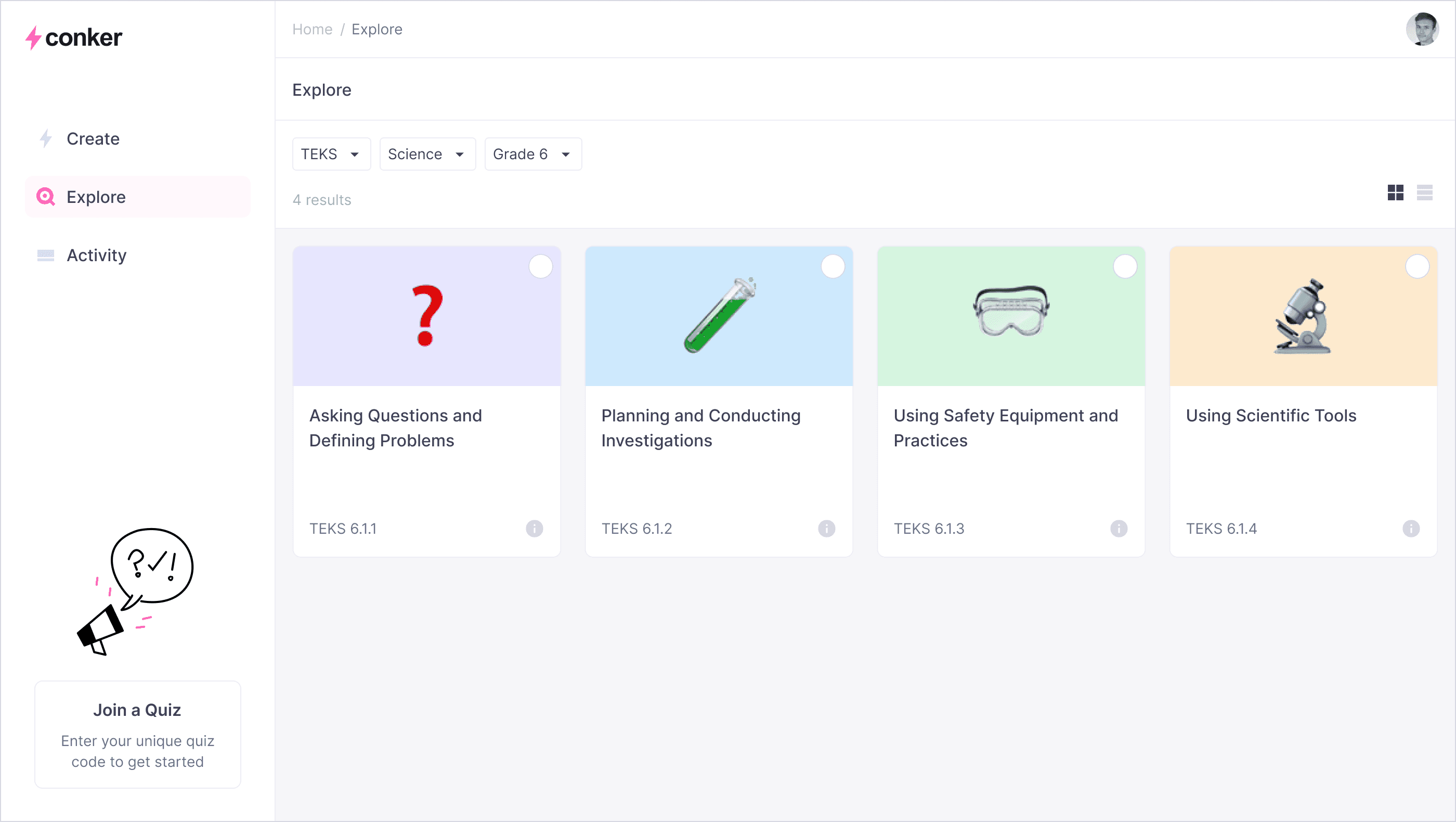1456x822 pixels.
Task: Select the Planning and Conducting Investigations checkbox
Action: coord(833,266)
